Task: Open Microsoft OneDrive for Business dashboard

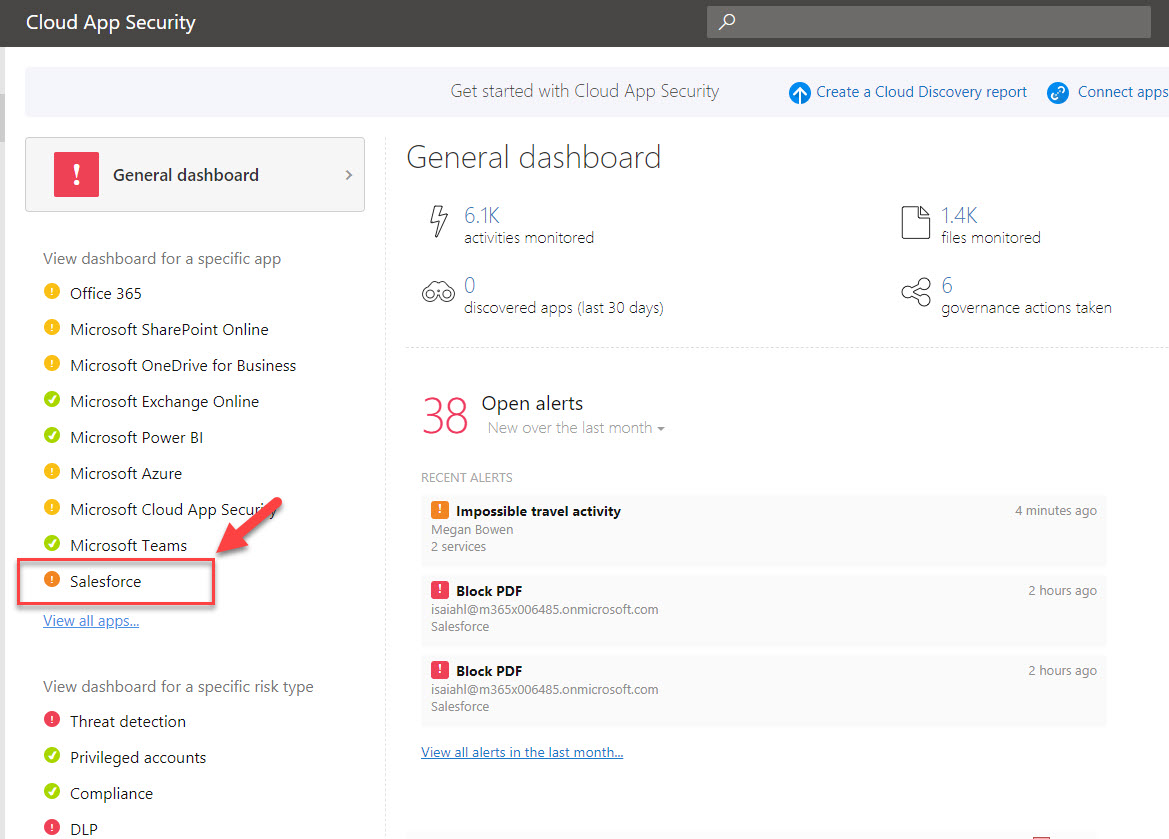Action: point(183,365)
